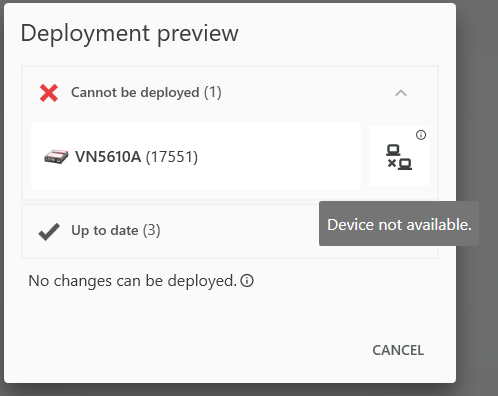The image size is (498, 396).
Task: Click the Device not available tooltip
Action: [x=399, y=224]
